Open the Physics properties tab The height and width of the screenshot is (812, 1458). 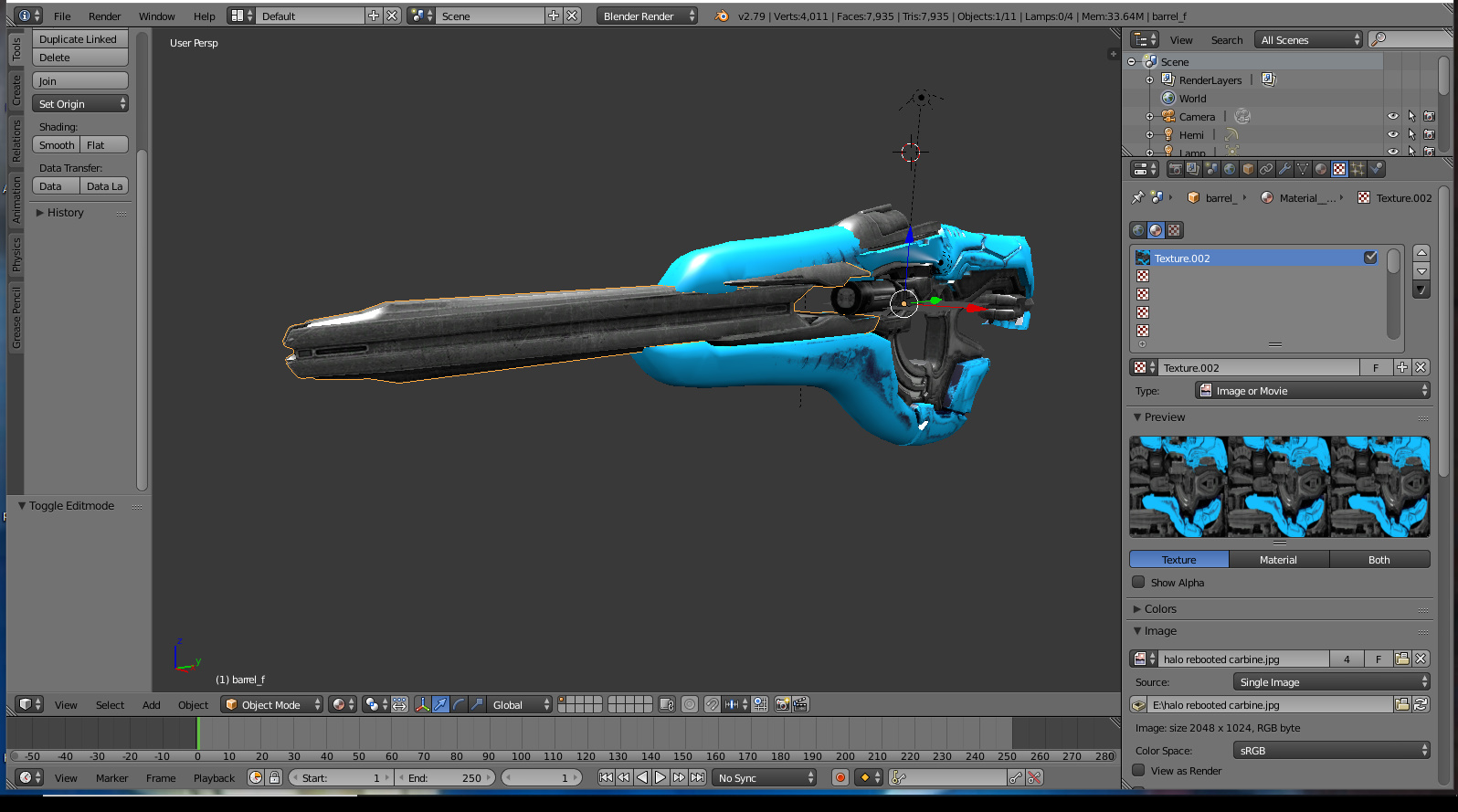[x=1376, y=169]
